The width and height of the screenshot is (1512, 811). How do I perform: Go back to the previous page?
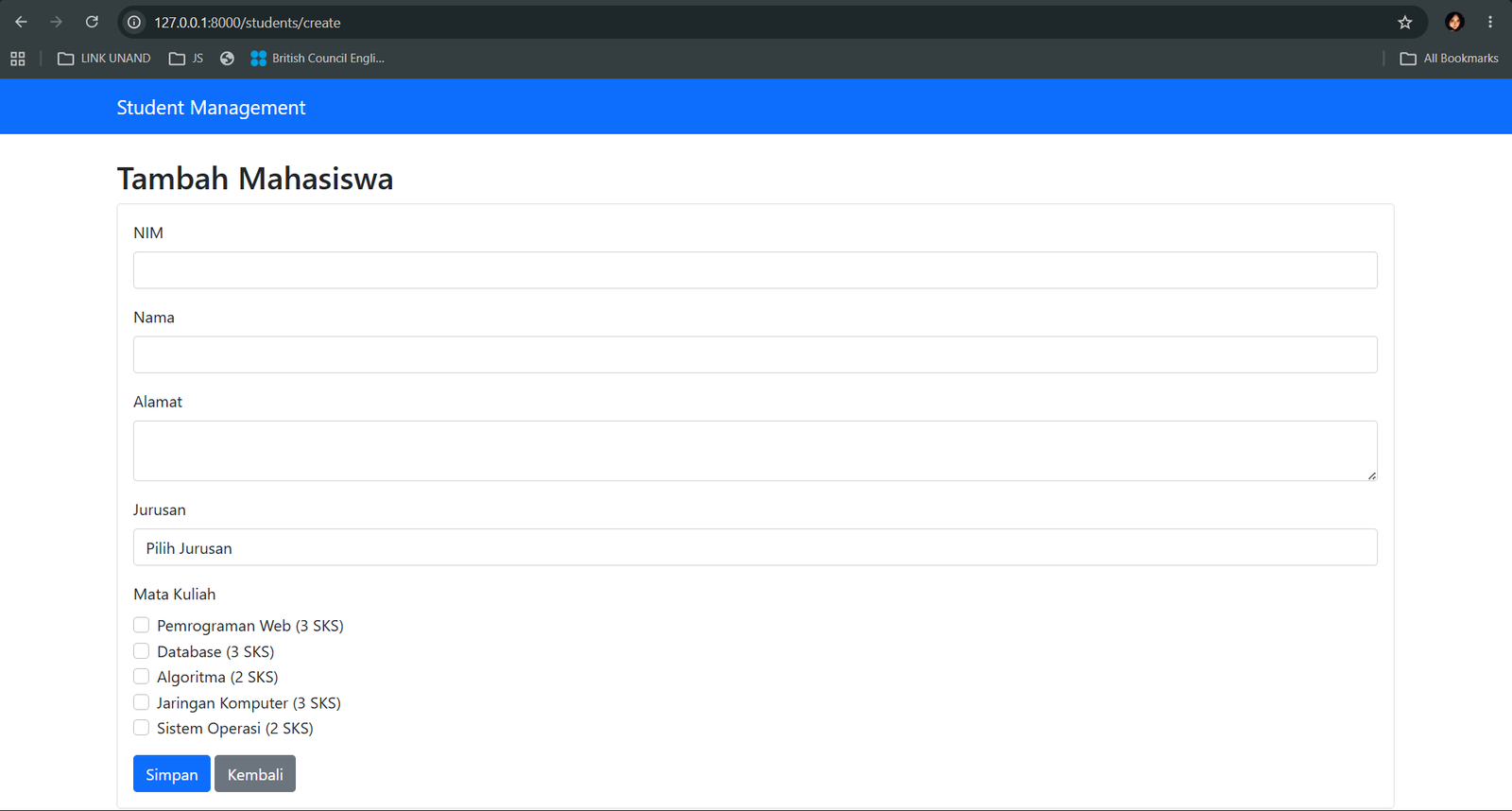pos(21,22)
